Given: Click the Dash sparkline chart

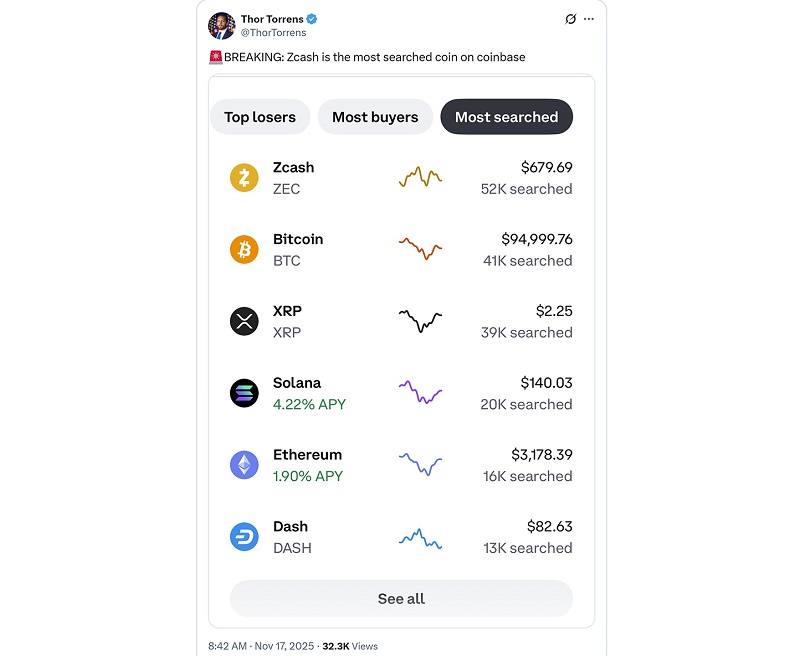Looking at the screenshot, I should 420,538.
